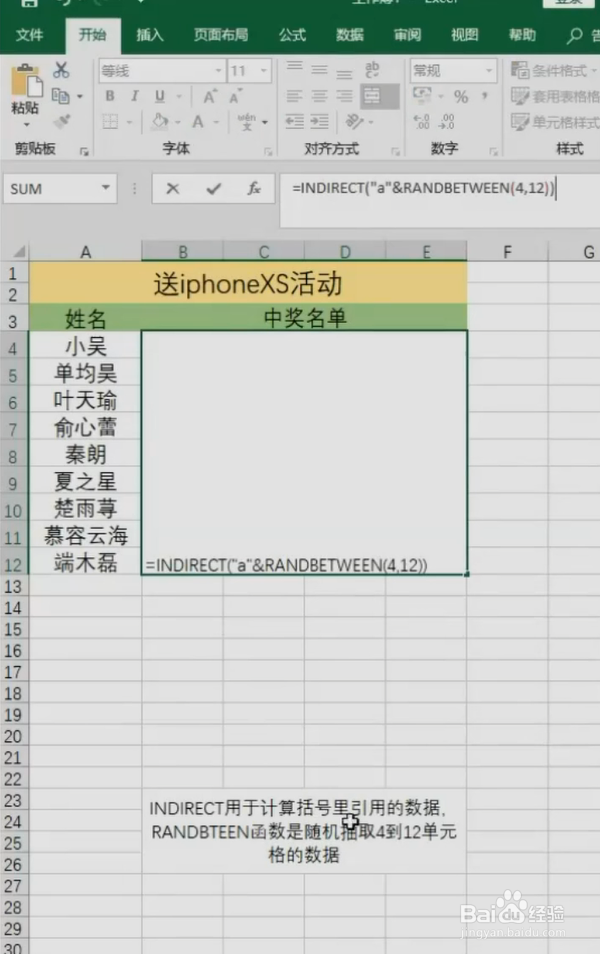Toggle Merge and Center
Screen dimensions: 600x954
(x=372, y=96)
